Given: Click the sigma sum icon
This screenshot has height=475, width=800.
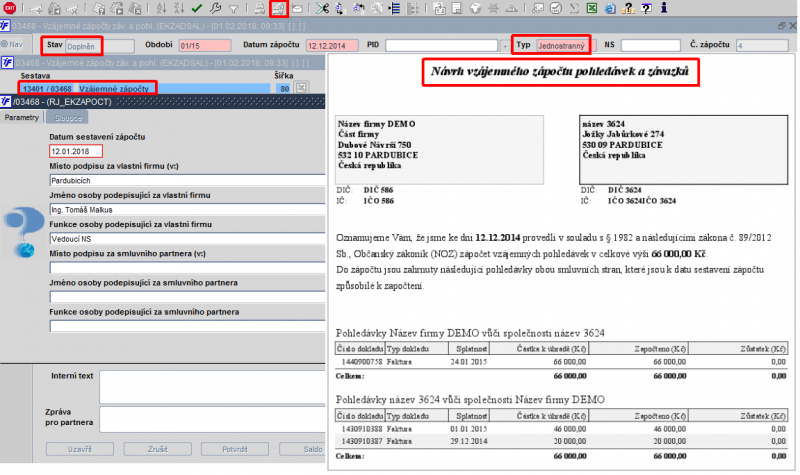Looking at the screenshot, I should 574,8.
